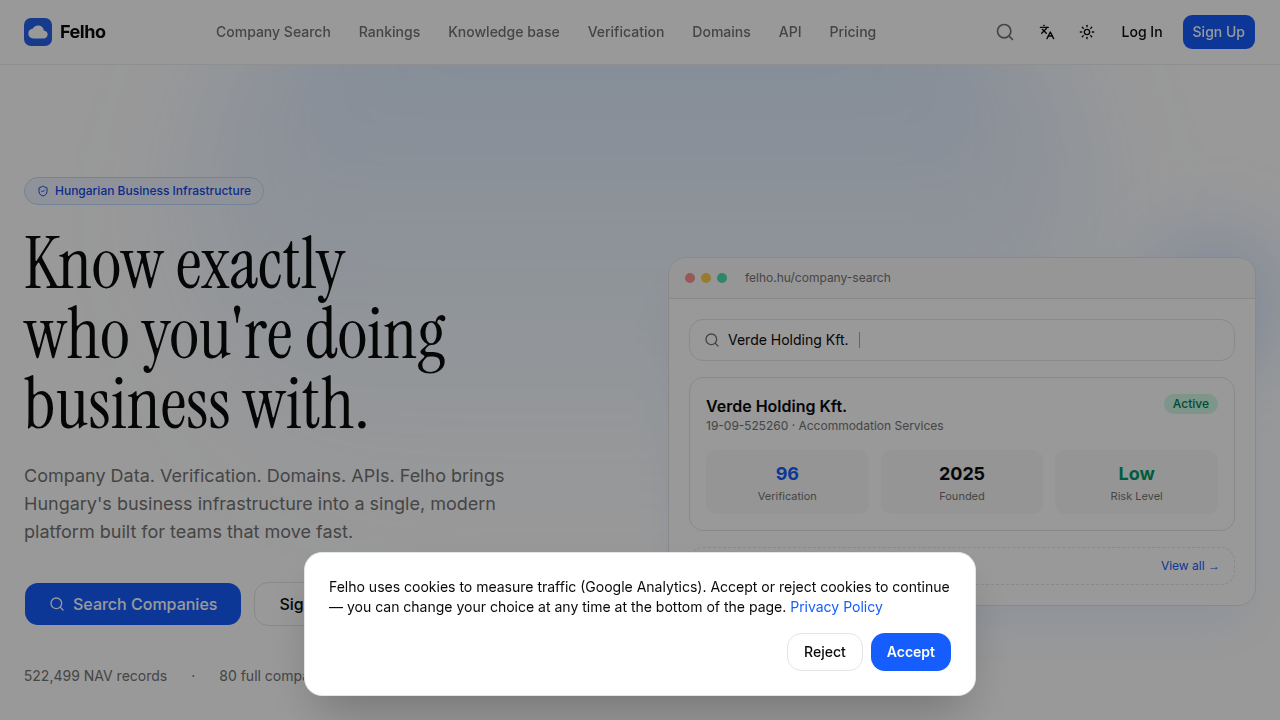Click the 19-09-525260 registration number text
1280x720 pixels.
[x=747, y=426]
